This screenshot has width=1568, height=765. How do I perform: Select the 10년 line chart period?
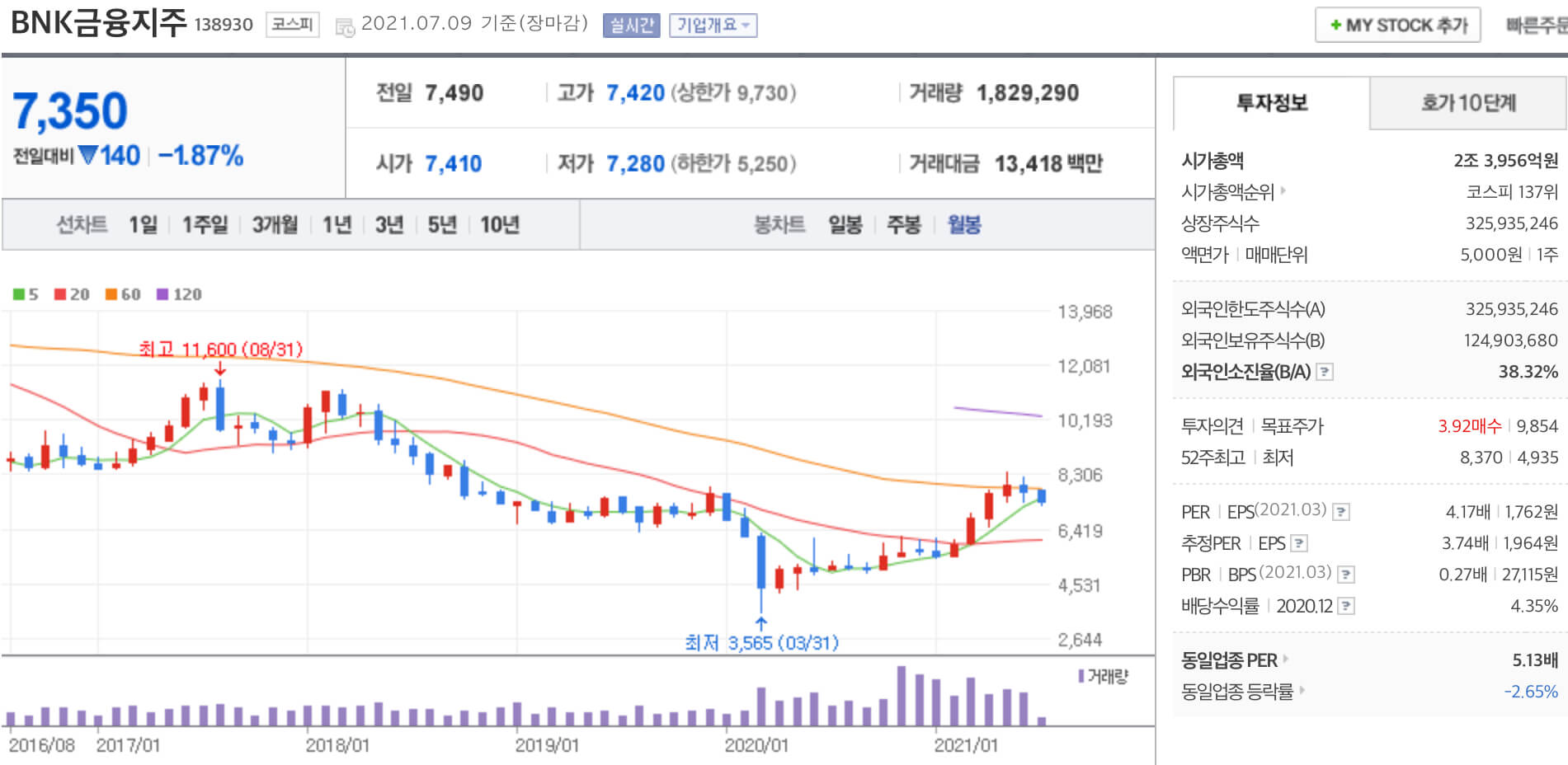pyautogui.click(x=500, y=224)
